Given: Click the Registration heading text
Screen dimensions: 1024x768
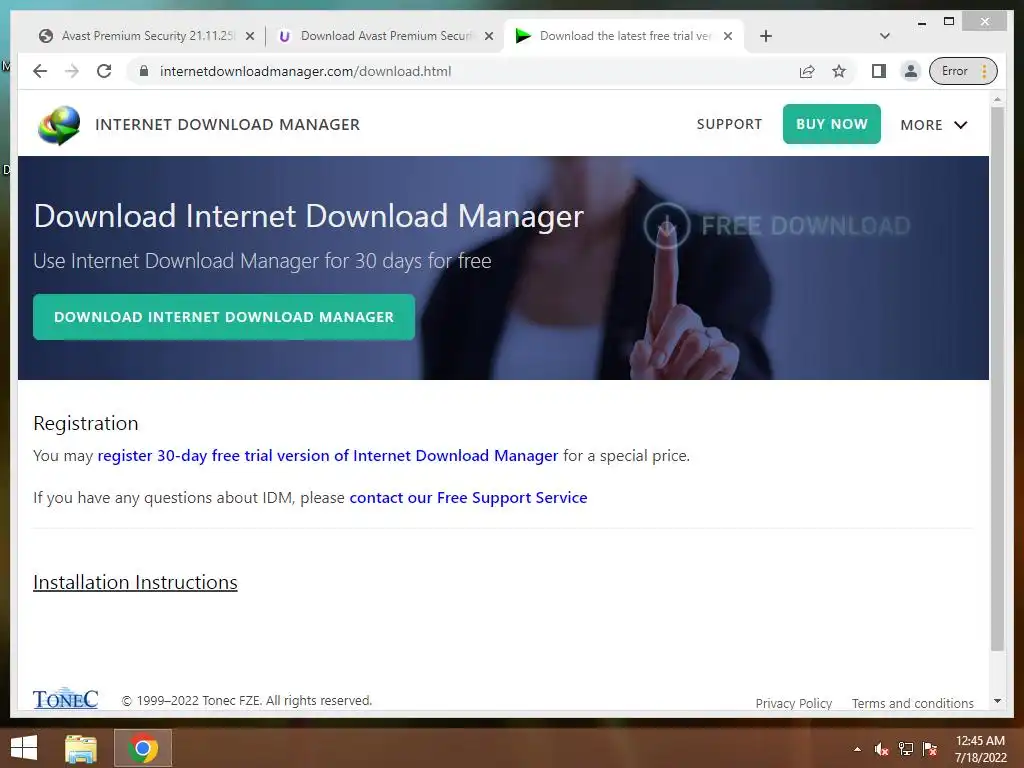Looking at the screenshot, I should [x=86, y=424].
